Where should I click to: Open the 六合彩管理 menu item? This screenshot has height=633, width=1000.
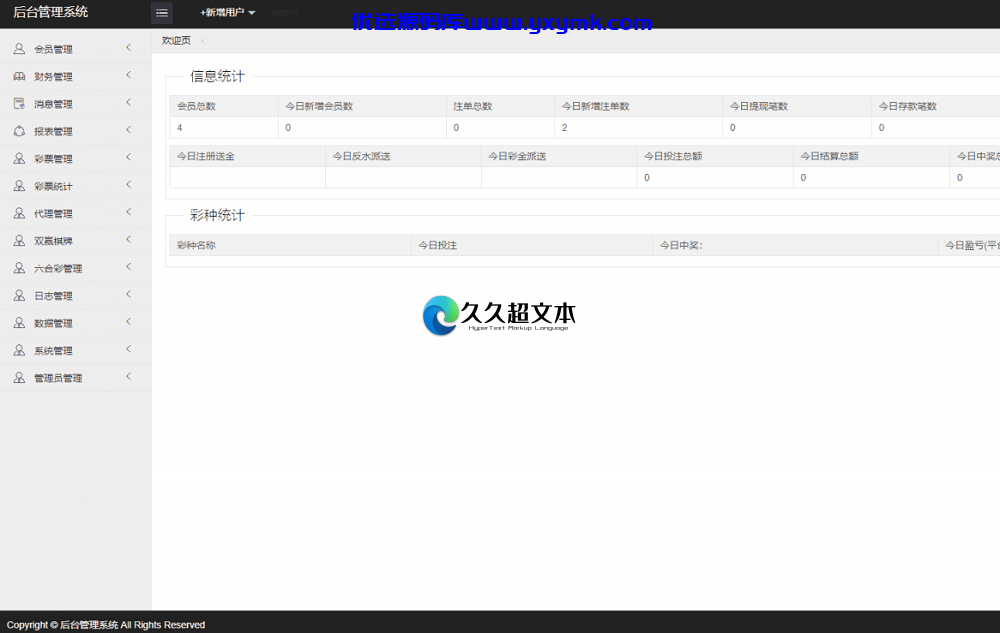point(75,268)
